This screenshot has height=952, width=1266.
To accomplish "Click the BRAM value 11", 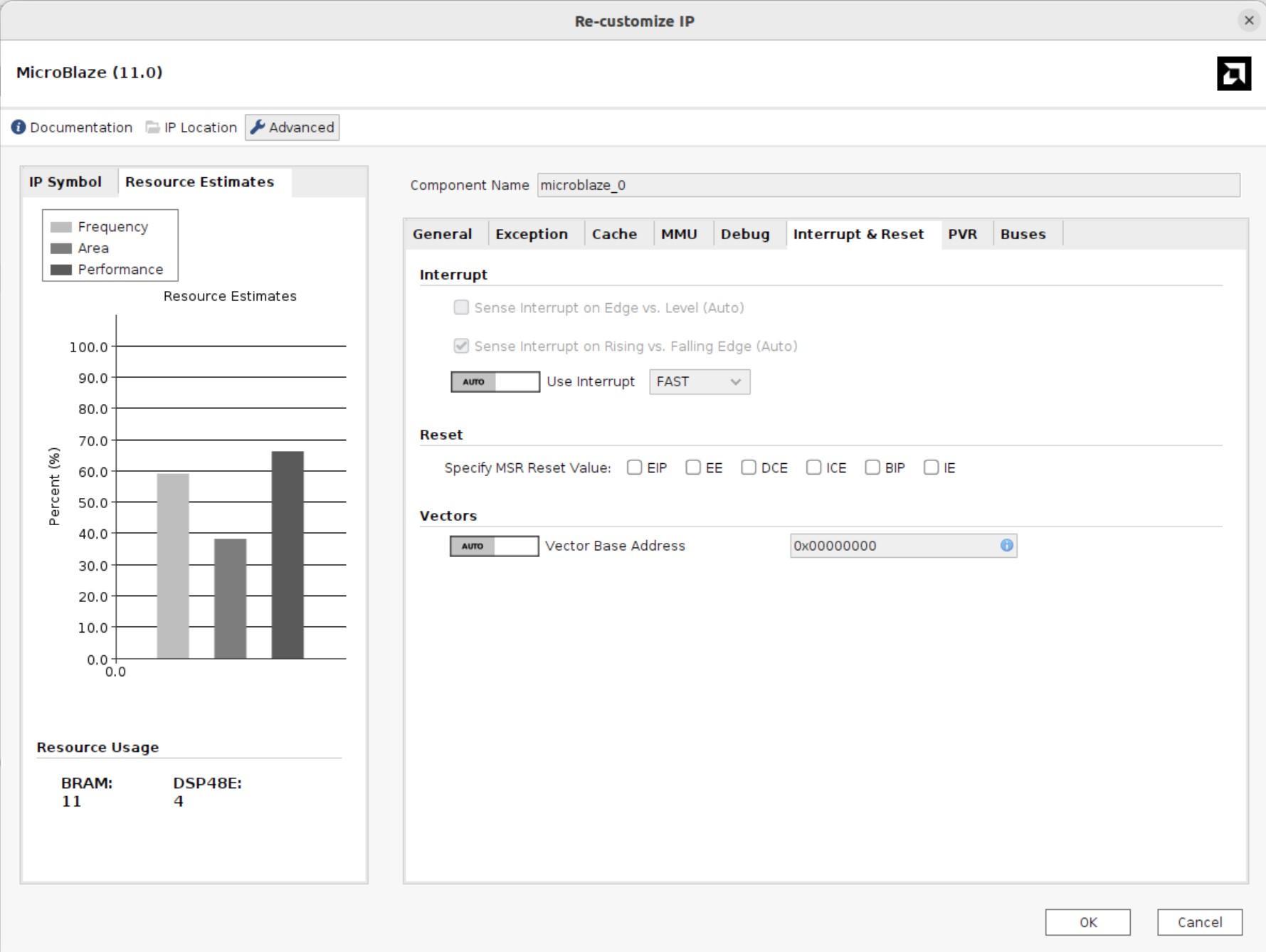I will pyautogui.click(x=71, y=801).
